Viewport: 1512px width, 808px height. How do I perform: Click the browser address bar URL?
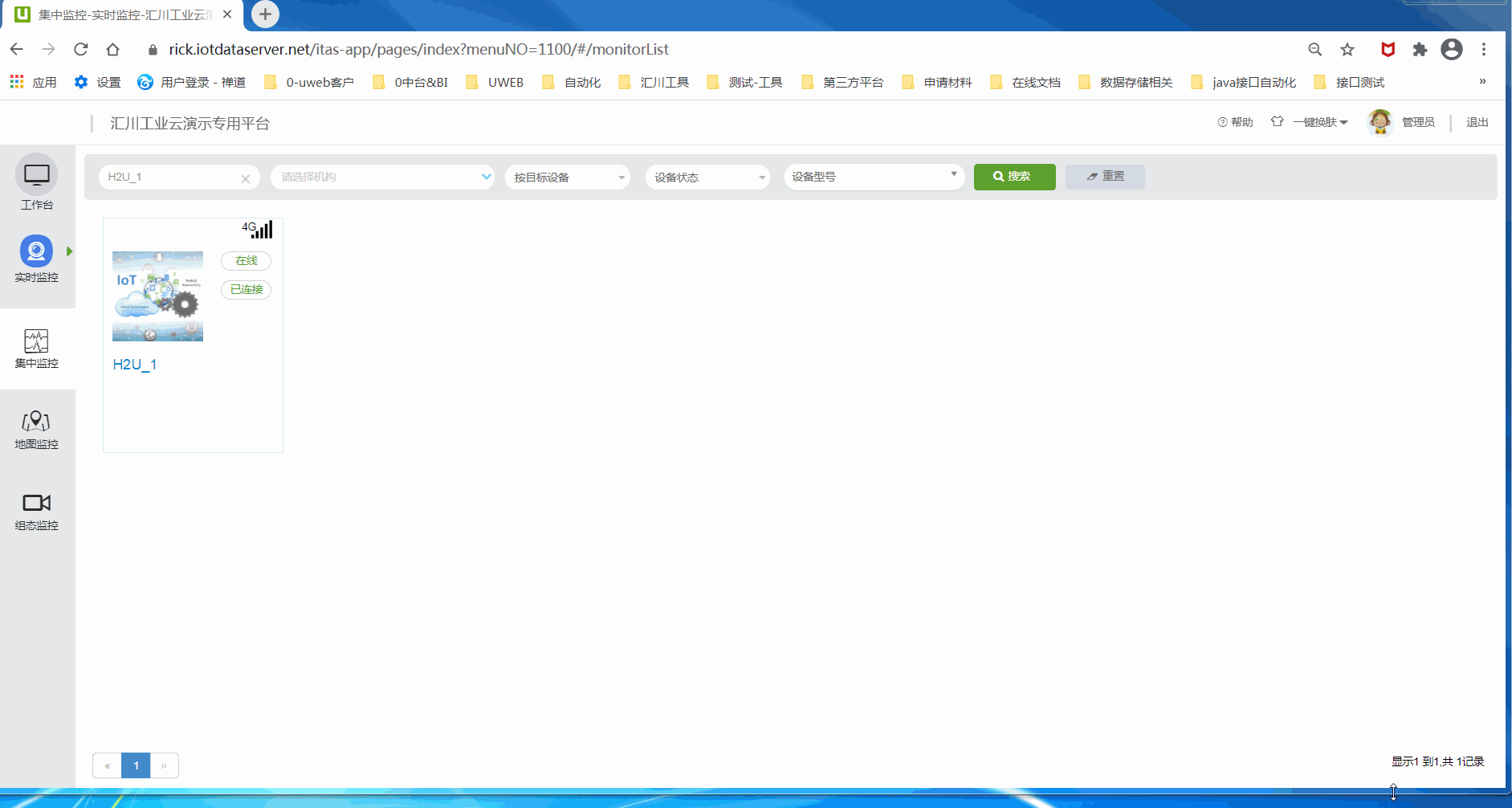418,50
